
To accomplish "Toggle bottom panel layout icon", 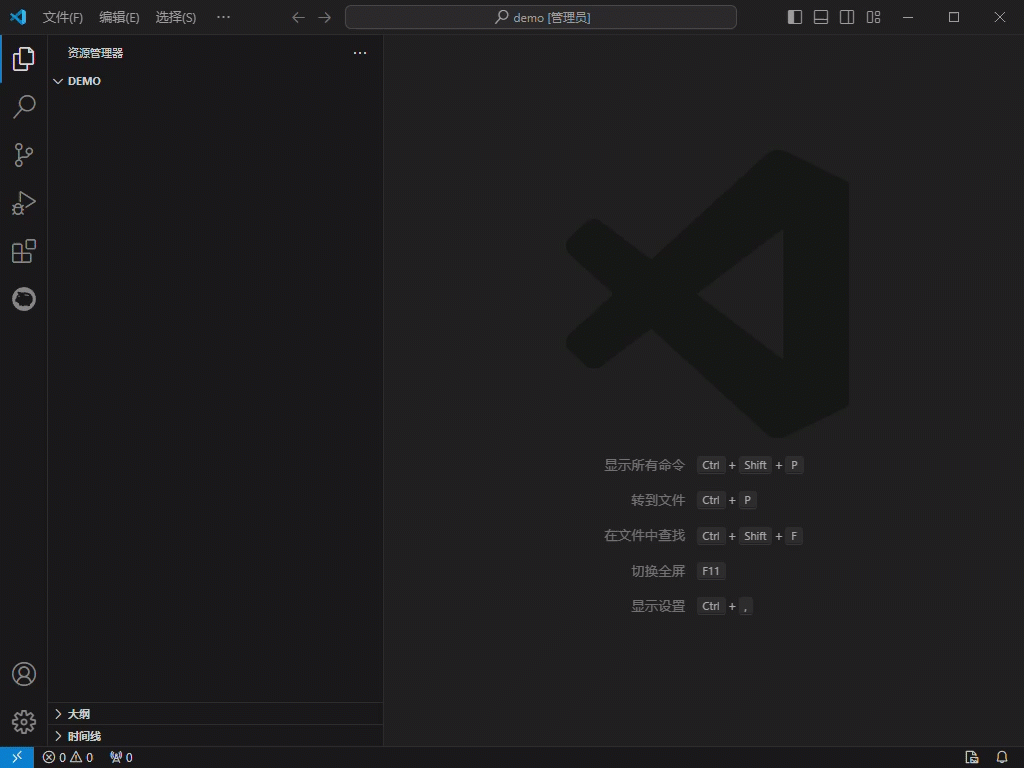I will (x=821, y=17).
